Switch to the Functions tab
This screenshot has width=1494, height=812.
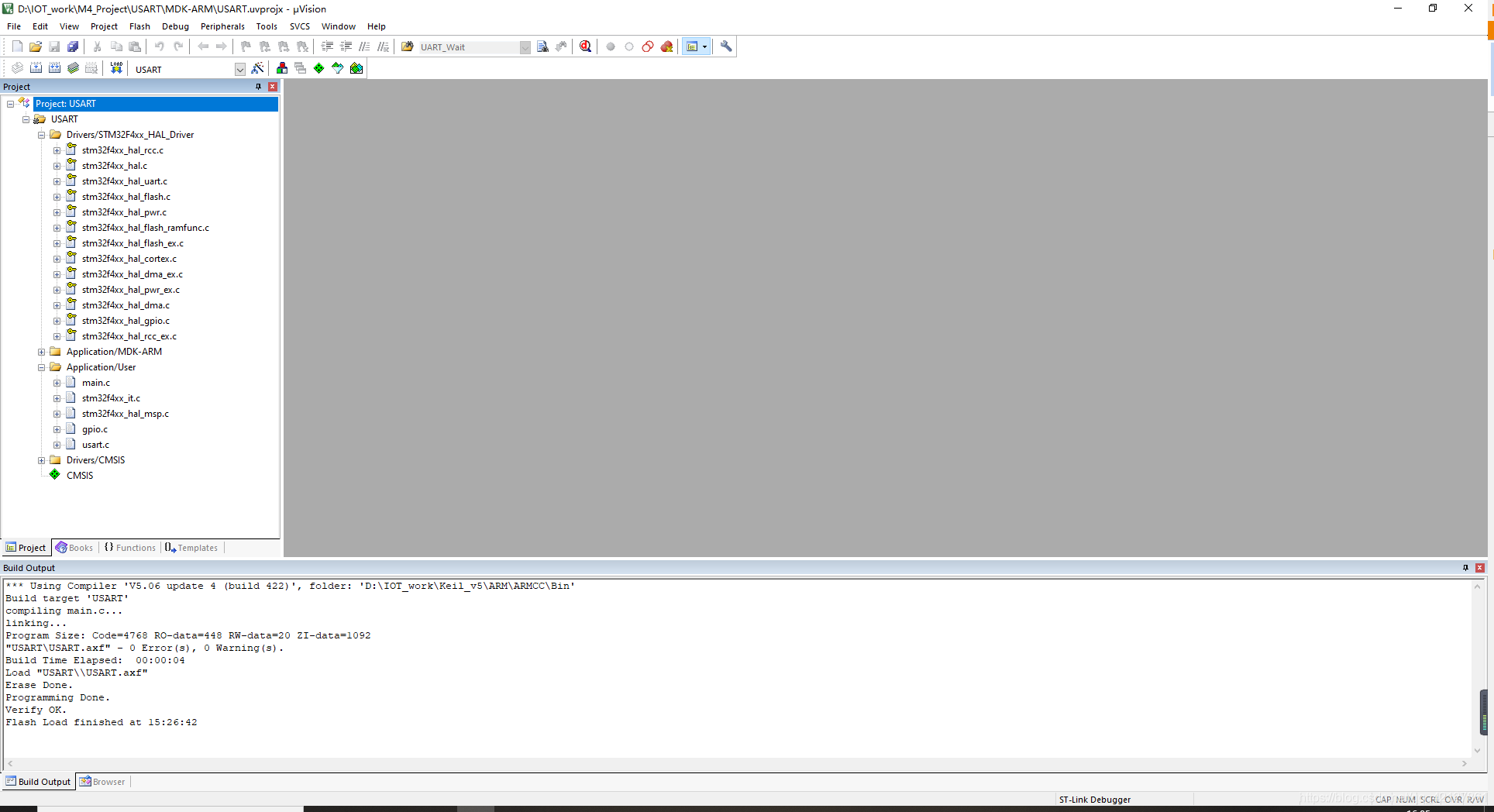click(130, 548)
